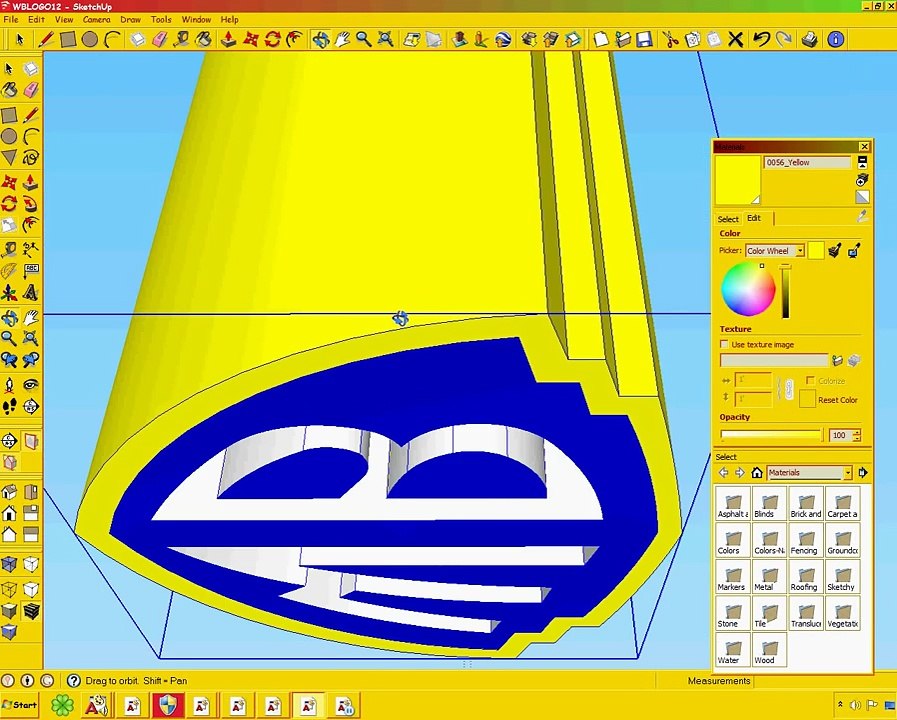Open the Picker Color Wheel dropdown
This screenshot has height=720, width=897.
800,250
